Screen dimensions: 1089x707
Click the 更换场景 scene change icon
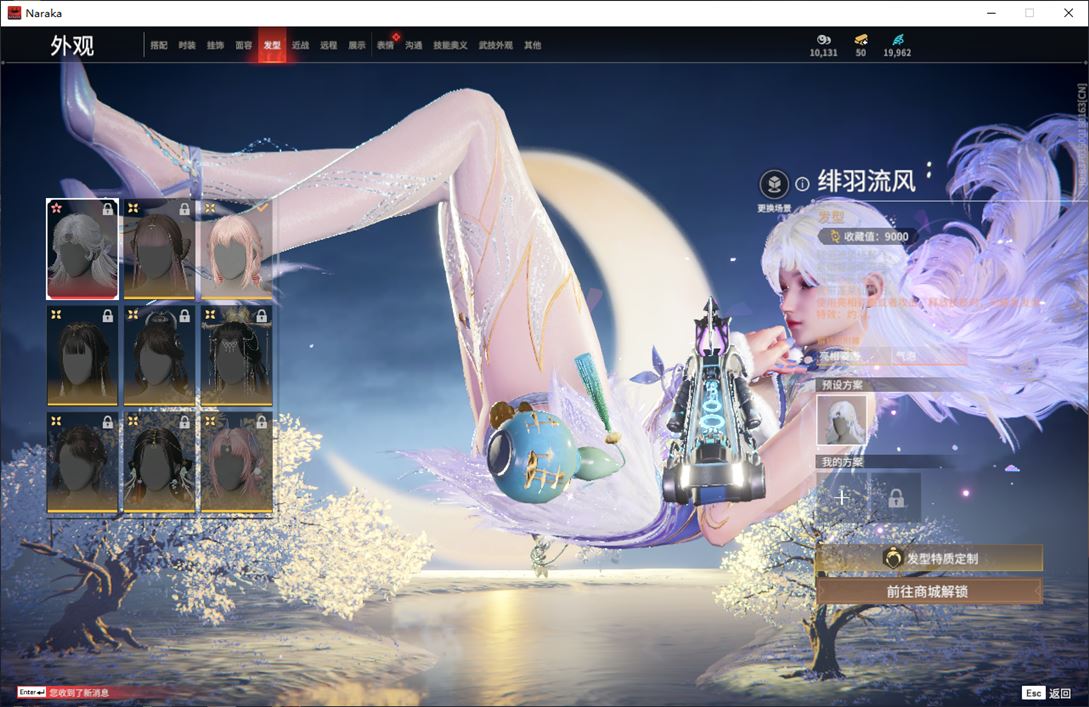[774, 185]
